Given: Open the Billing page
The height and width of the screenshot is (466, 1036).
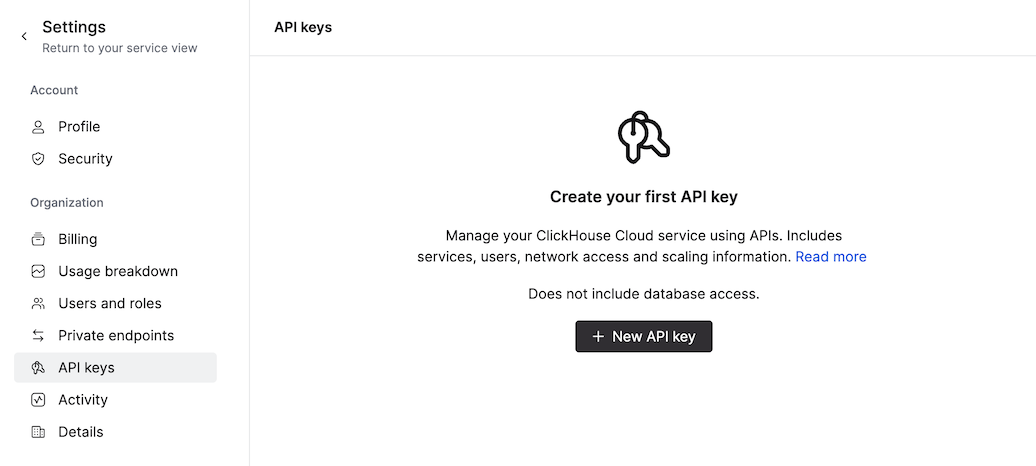Looking at the screenshot, I should point(78,239).
